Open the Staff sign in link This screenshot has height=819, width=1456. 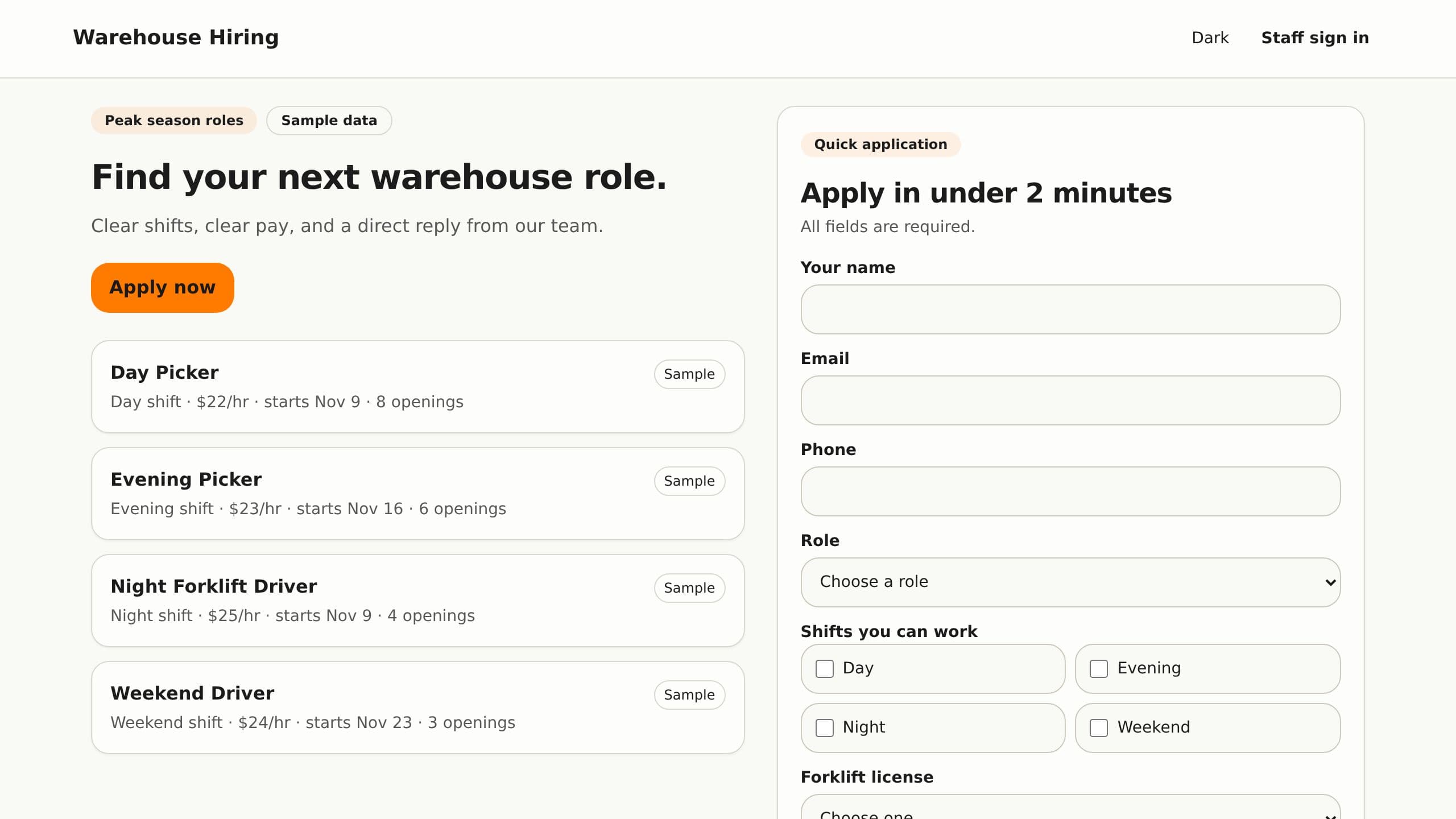[x=1315, y=38]
